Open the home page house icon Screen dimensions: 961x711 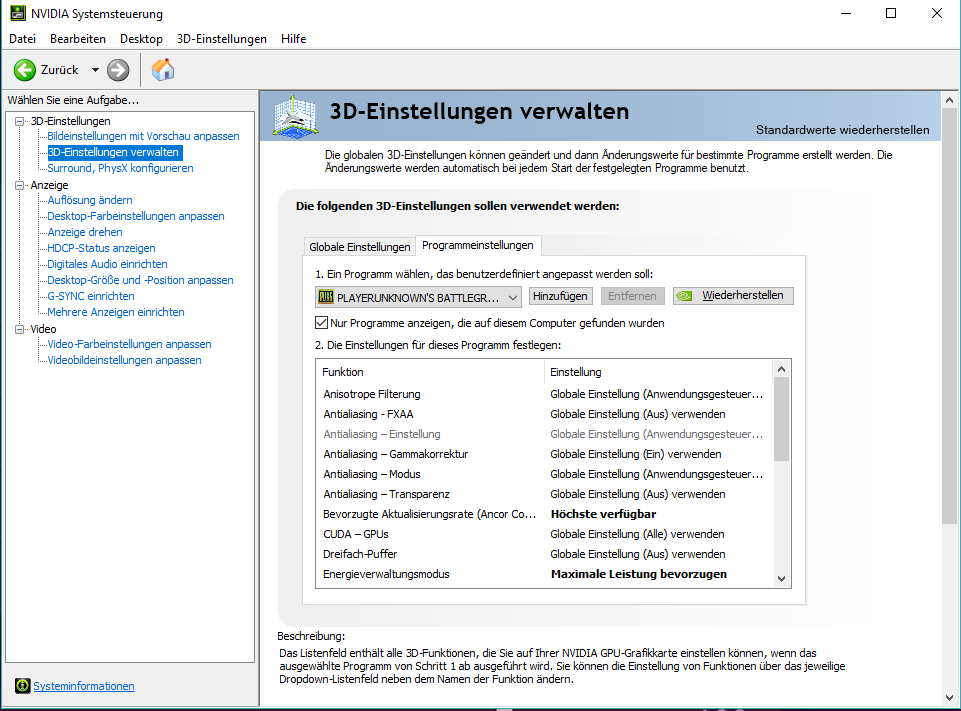click(x=163, y=70)
